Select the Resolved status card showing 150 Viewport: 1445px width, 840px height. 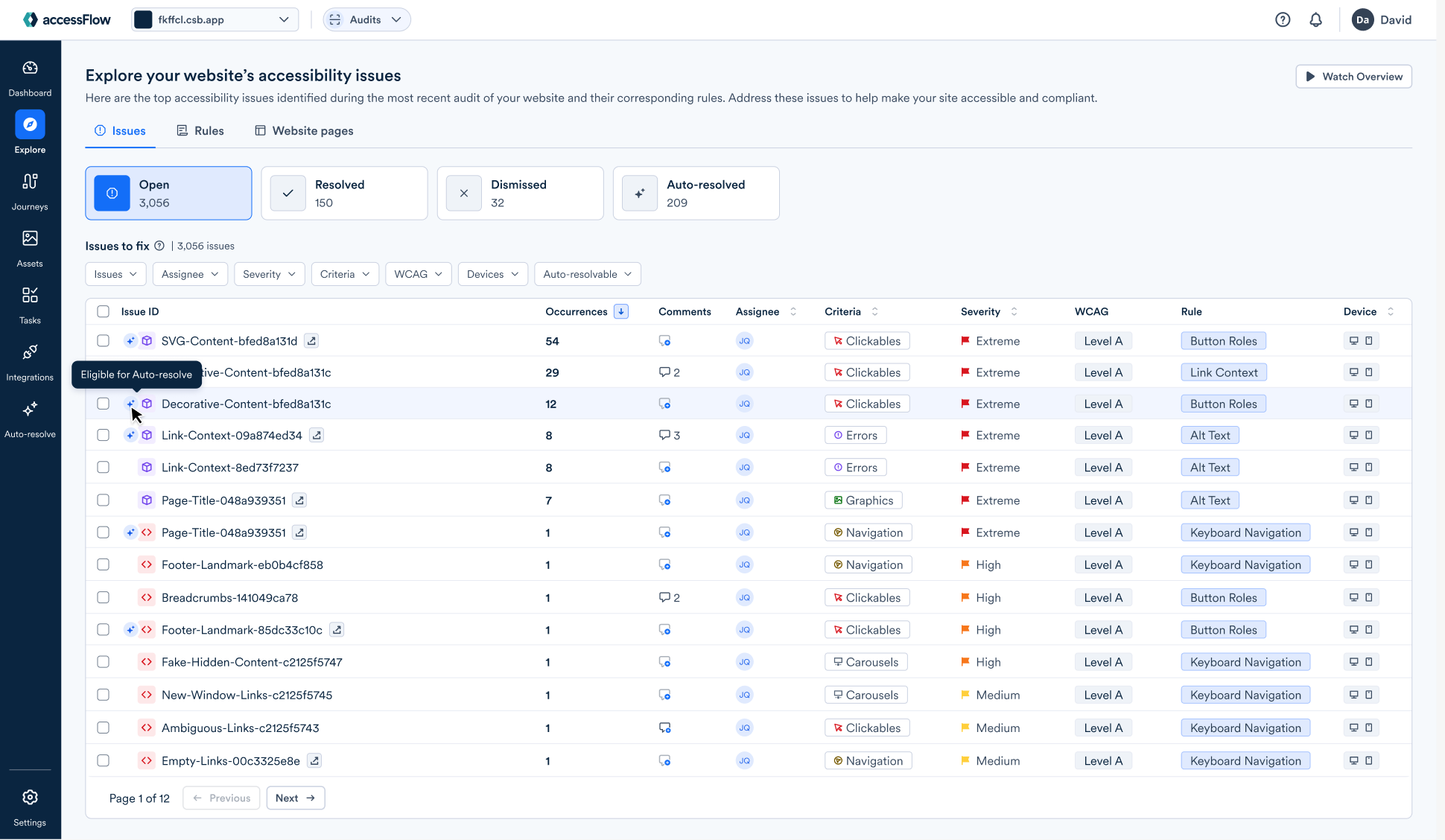click(x=344, y=193)
